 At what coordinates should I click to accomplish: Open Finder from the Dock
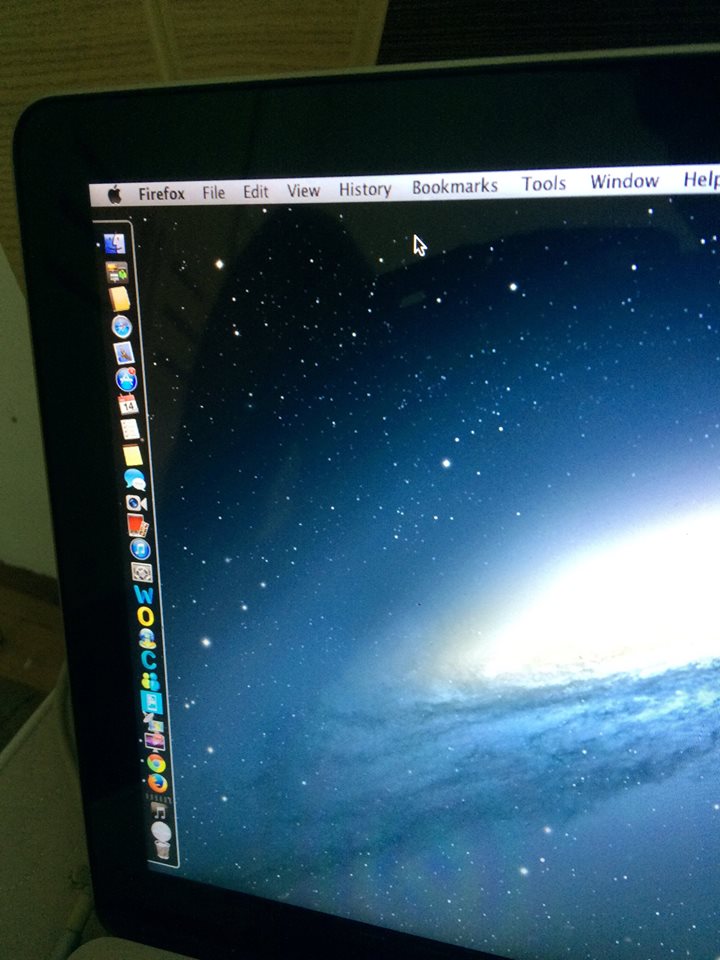[x=114, y=244]
